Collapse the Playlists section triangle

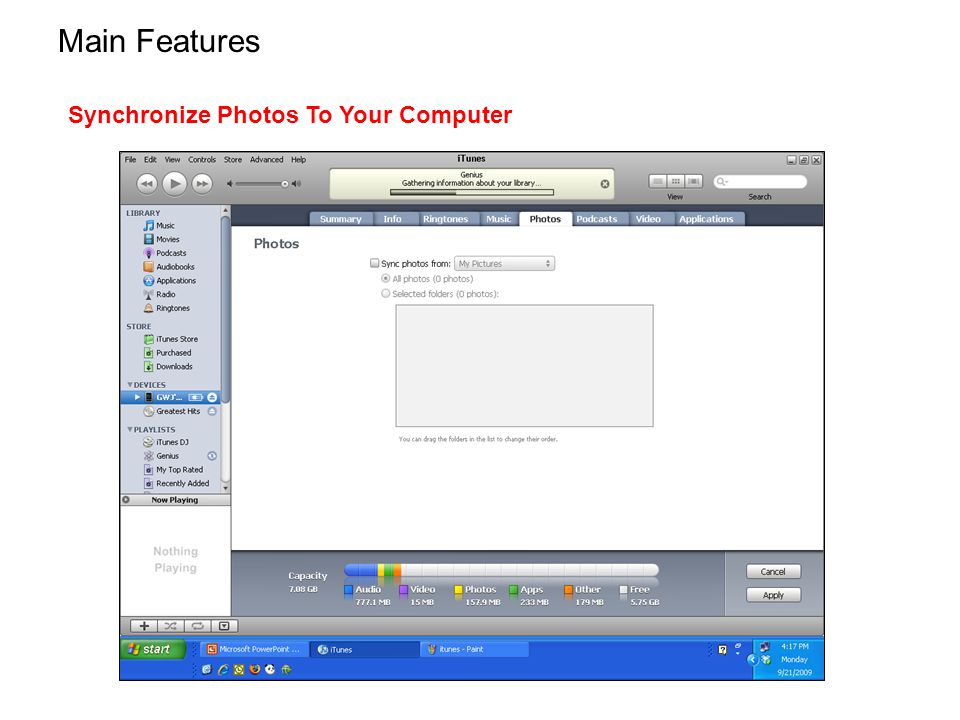pyautogui.click(x=129, y=430)
